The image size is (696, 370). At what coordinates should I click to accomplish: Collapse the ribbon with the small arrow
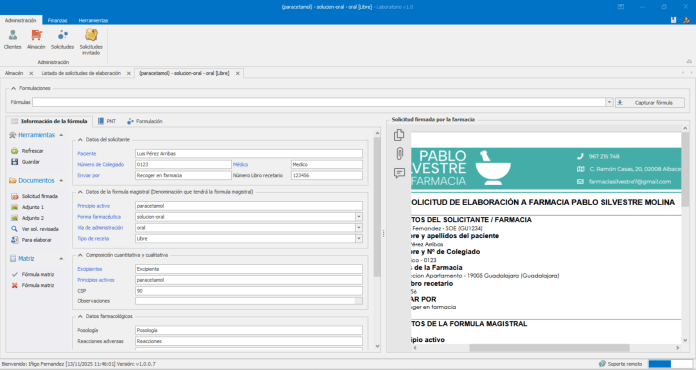[x=689, y=62]
